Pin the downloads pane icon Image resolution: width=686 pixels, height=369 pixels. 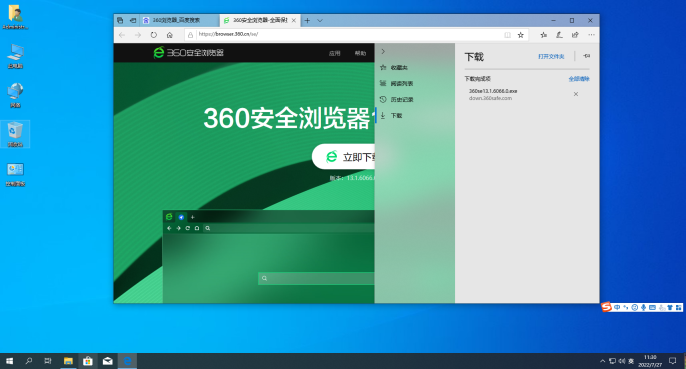click(x=587, y=56)
